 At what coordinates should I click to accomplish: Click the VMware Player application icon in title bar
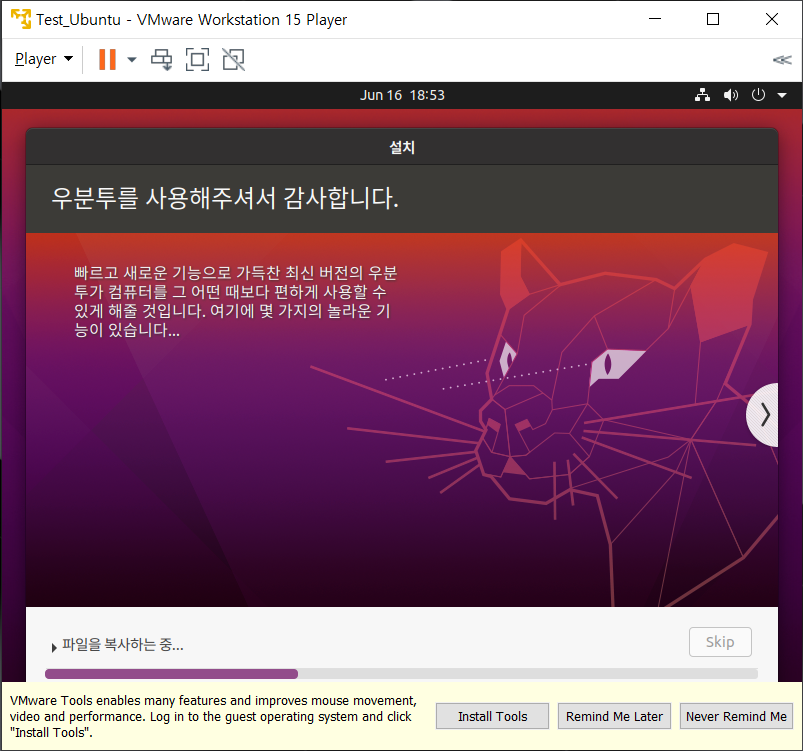pyautogui.click(x=21, y=19)
